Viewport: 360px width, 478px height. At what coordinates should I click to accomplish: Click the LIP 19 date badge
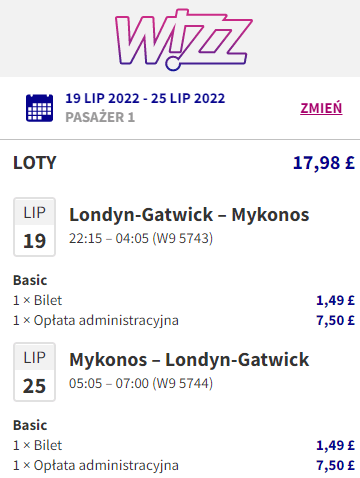tap(34, 227)
